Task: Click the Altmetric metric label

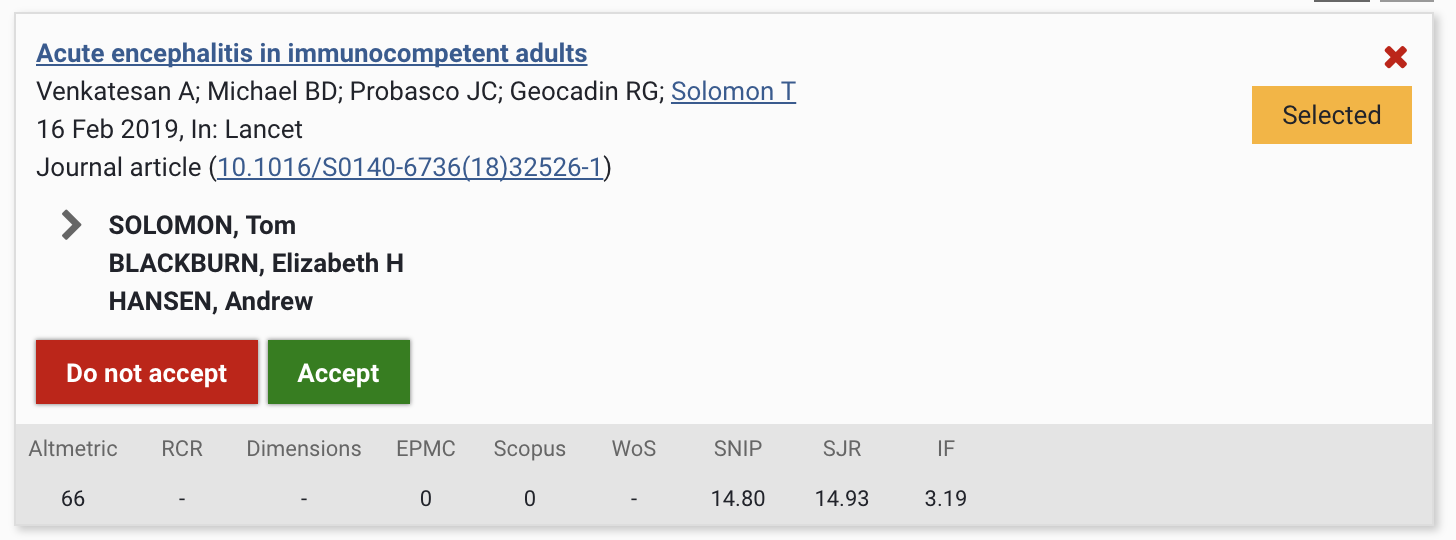Action: click(73, 449)
